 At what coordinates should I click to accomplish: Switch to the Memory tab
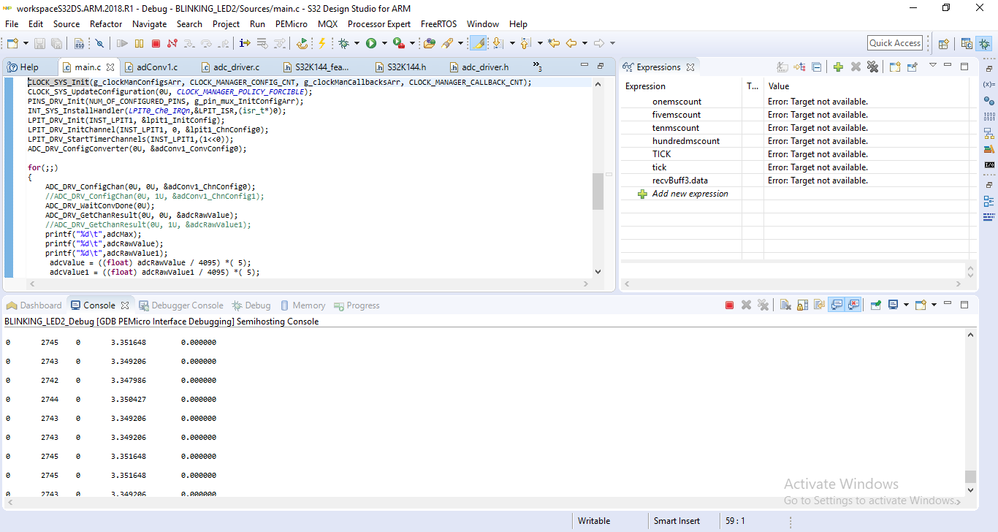click(x=302, y=305)
